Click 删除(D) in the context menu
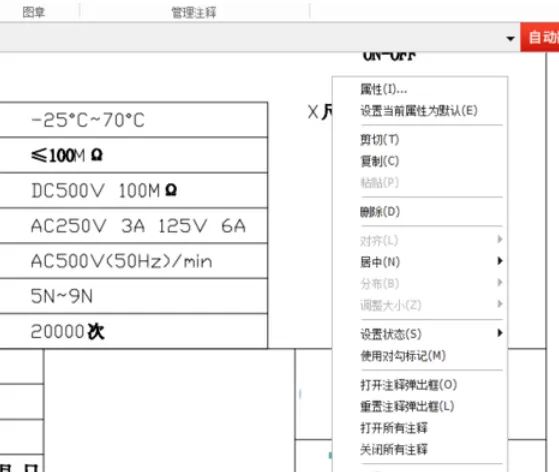Image resolution: width=559 pixels, height=472 pixels. pyautogui.click(x=420, y=212)
